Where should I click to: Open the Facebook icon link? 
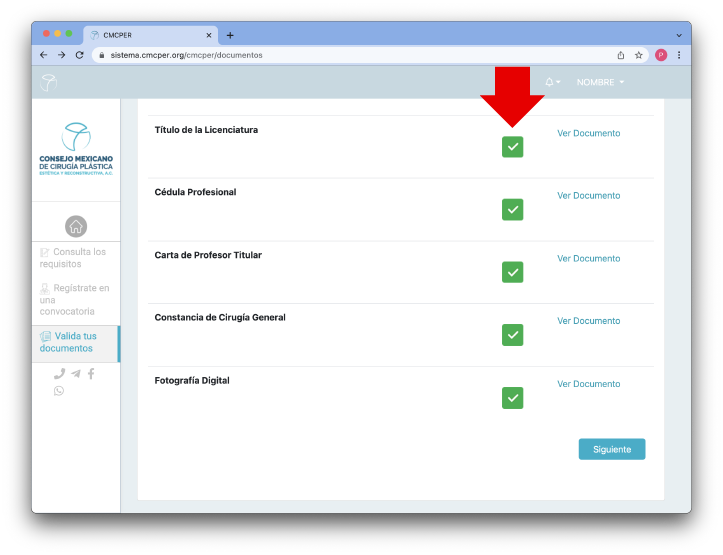[91, 373]
